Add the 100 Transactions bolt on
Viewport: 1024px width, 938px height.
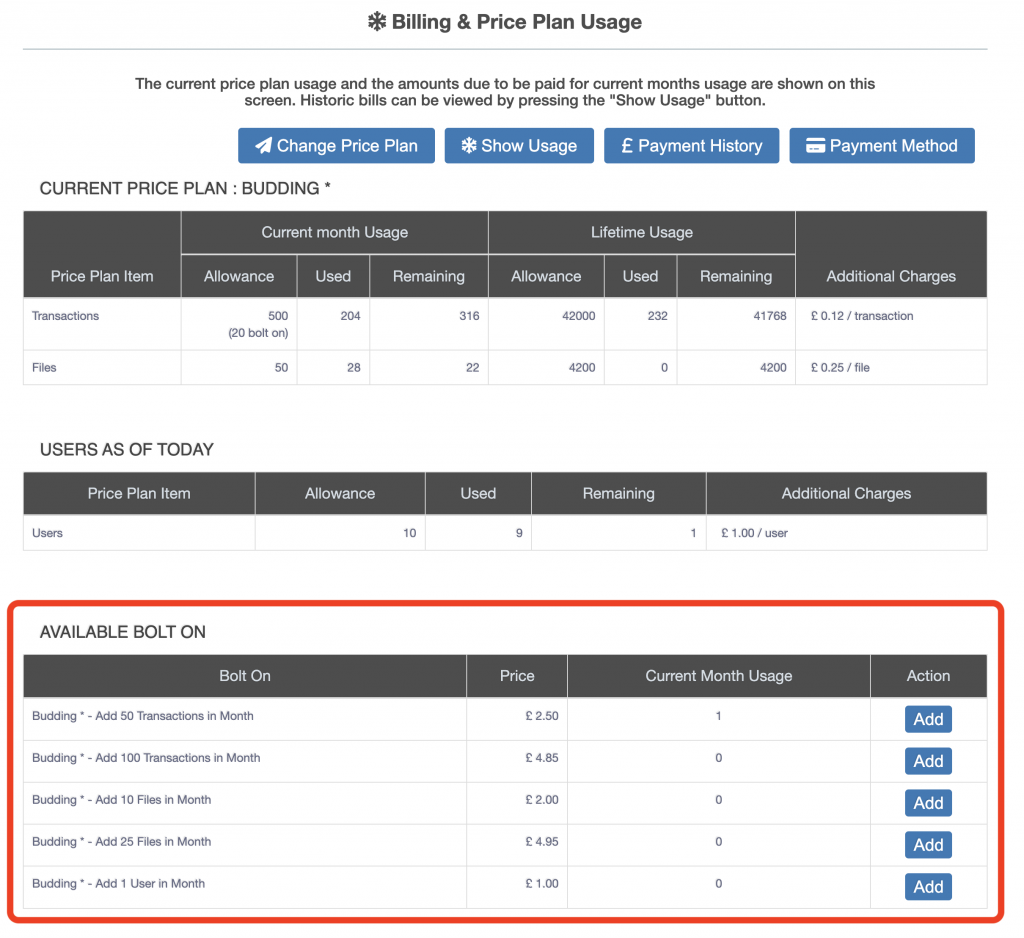[928, 761]
